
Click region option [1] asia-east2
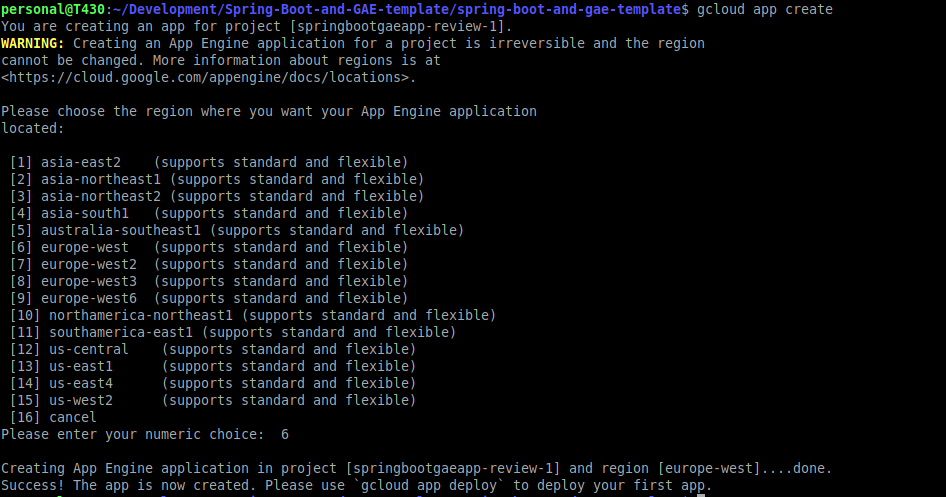tap(209, 162)
